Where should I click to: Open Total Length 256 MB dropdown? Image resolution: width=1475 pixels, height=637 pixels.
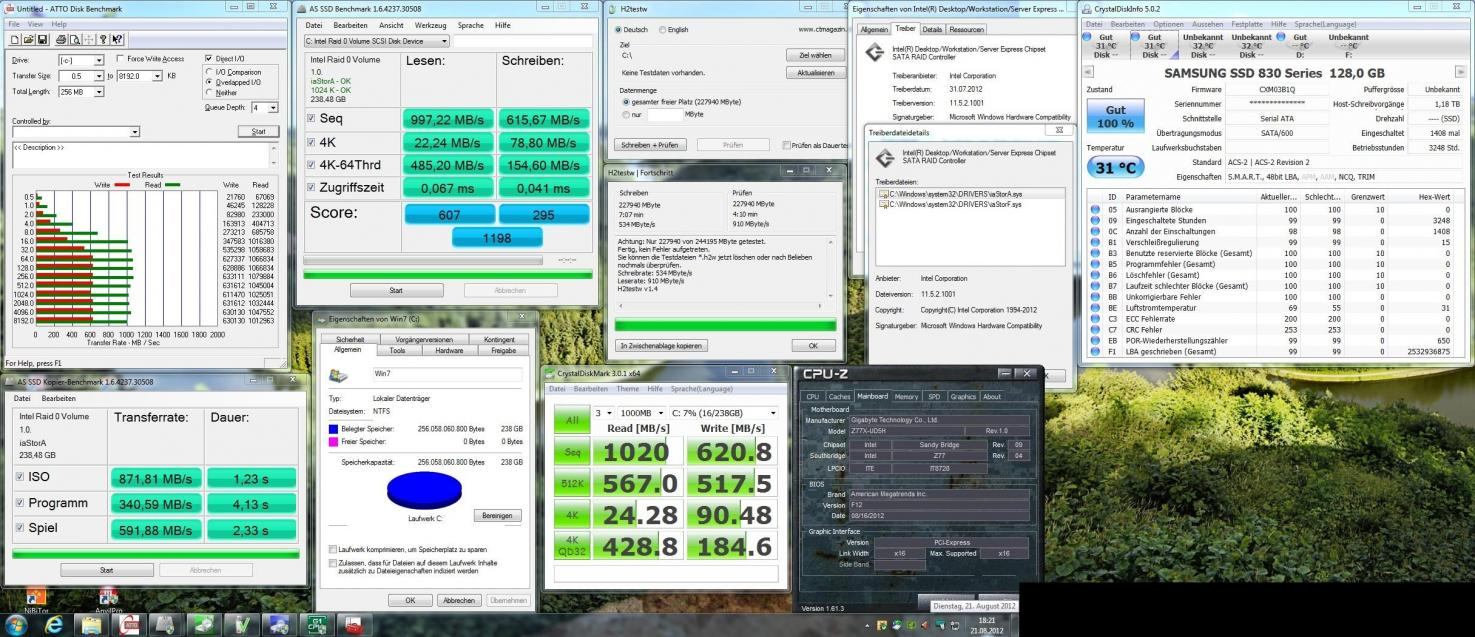pos(99,92)
